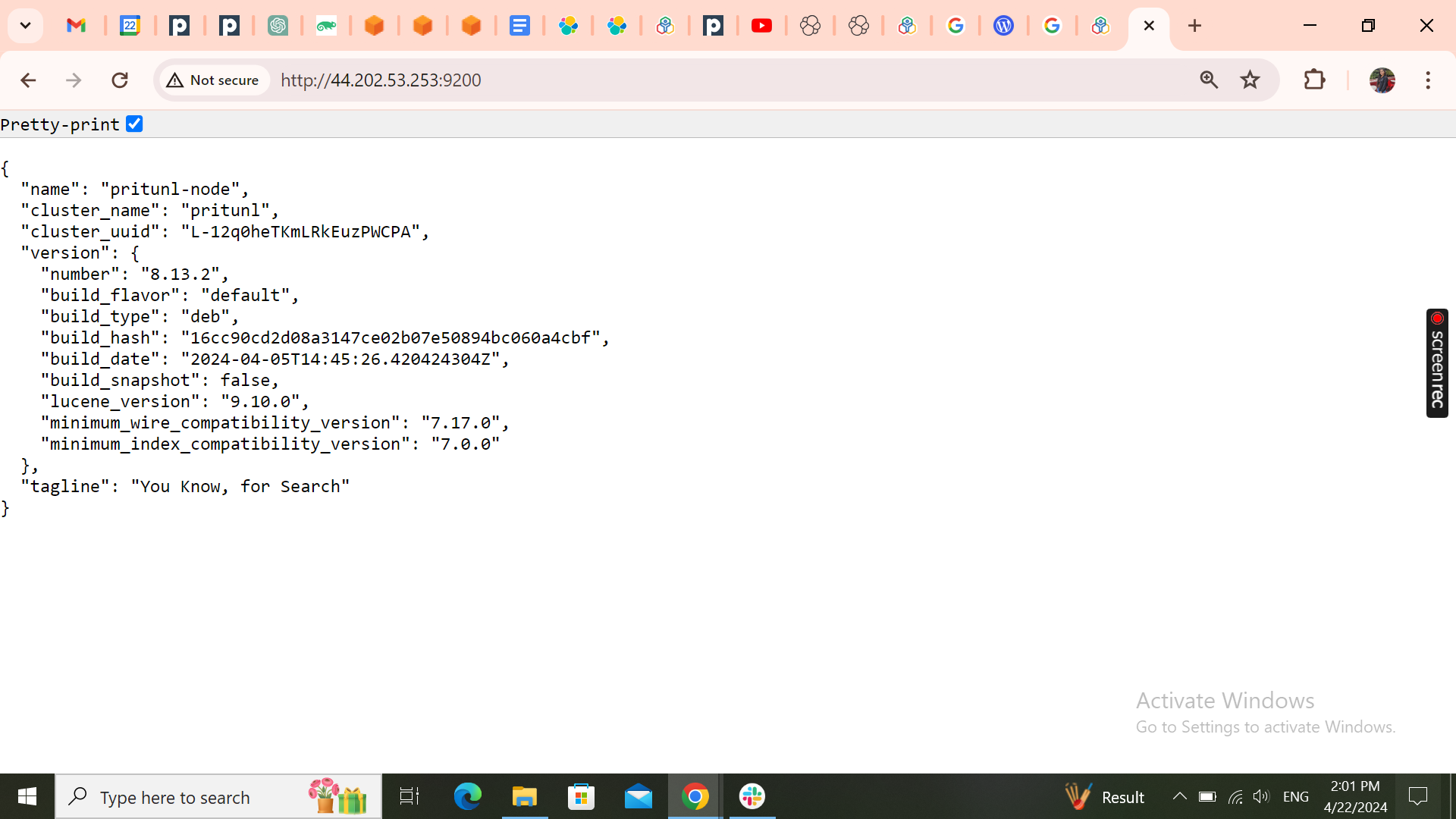Click the Not secure site info badge
Image resolution: width=1456 pixels, height=819 pixels.
(213, 80)
